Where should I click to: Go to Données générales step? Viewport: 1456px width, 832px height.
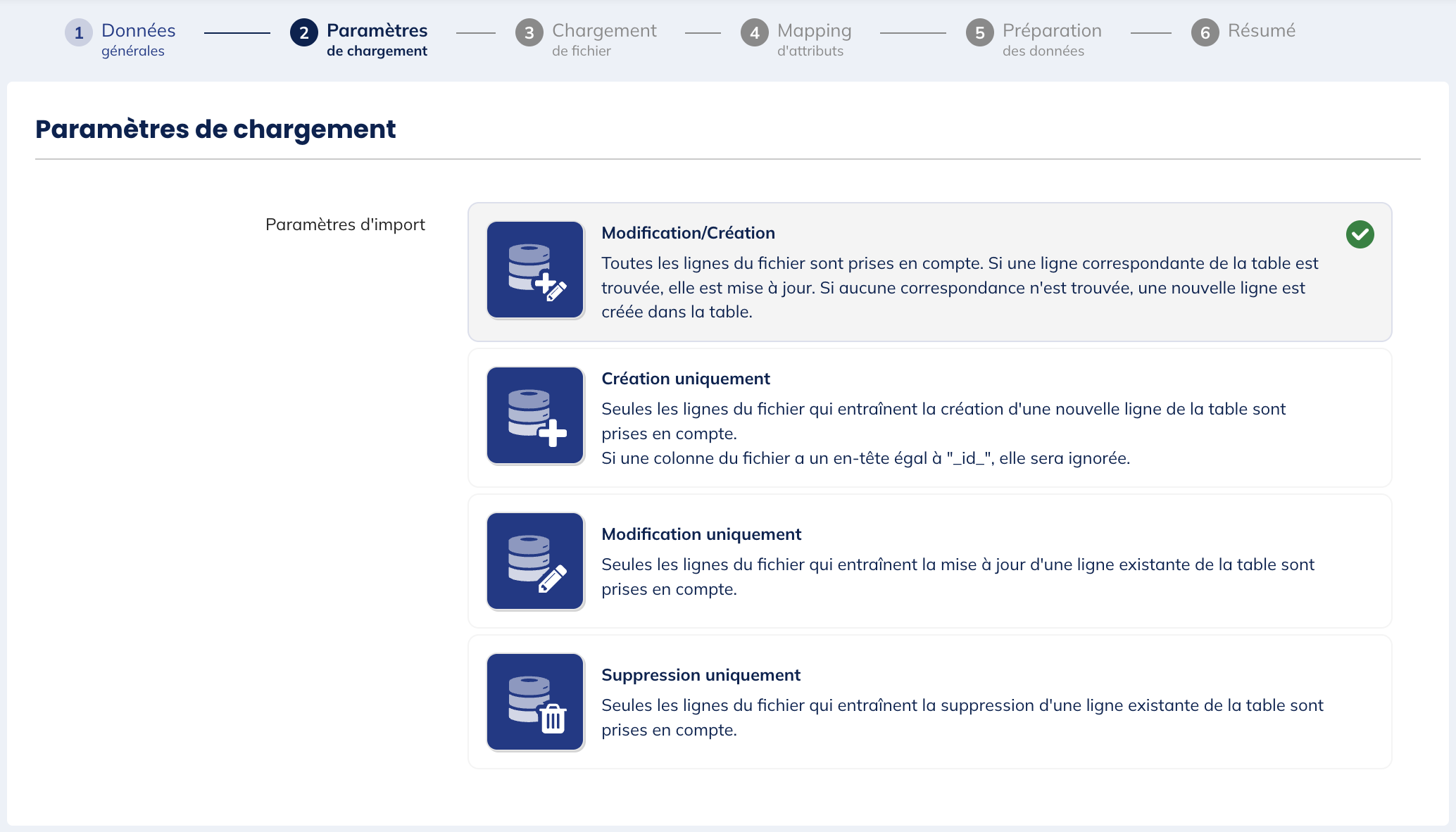point(138,39)
